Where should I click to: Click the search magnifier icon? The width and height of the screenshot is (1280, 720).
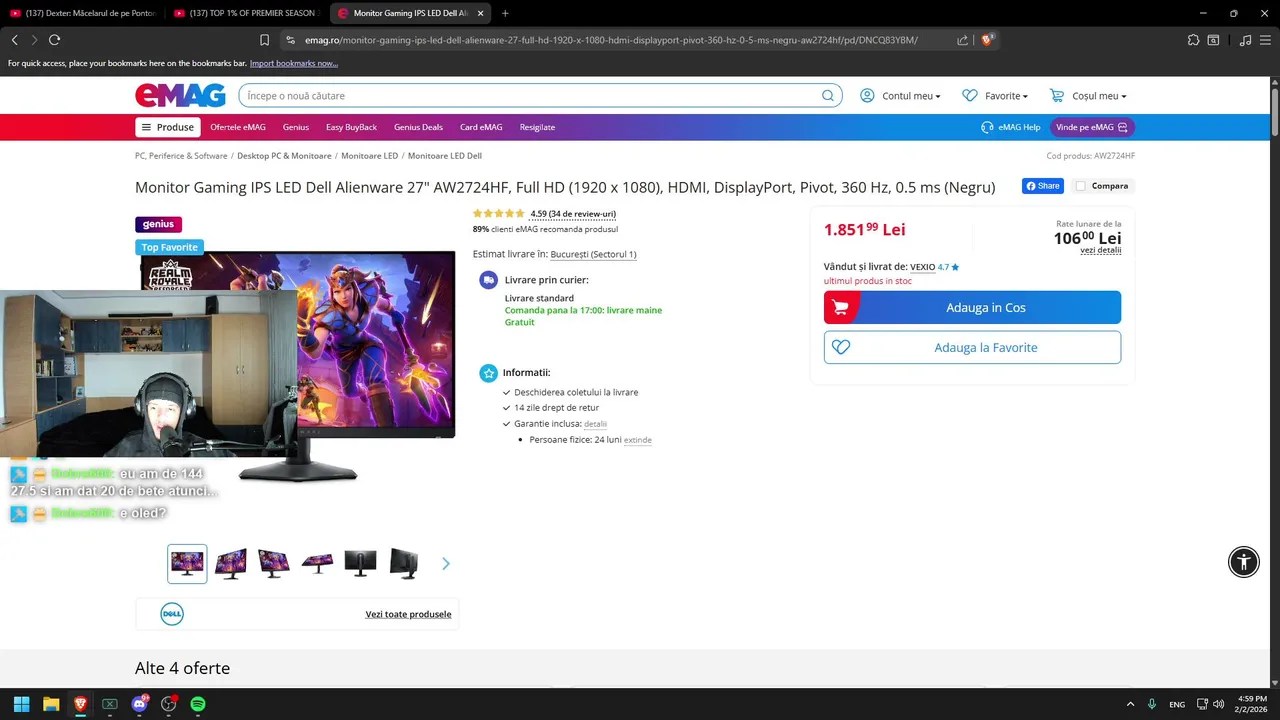pyautogui.click(x=828, y=96)
